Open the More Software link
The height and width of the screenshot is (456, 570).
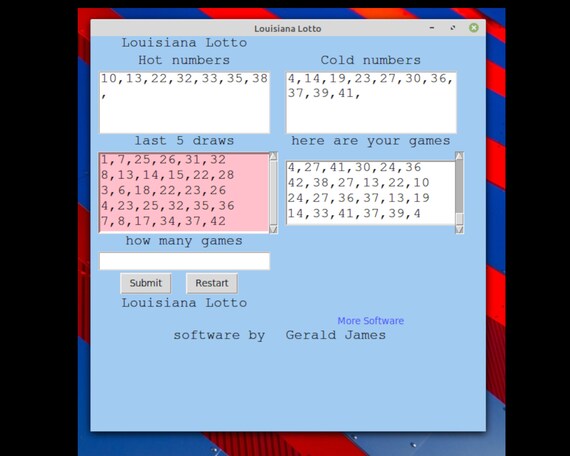(370, 321)
